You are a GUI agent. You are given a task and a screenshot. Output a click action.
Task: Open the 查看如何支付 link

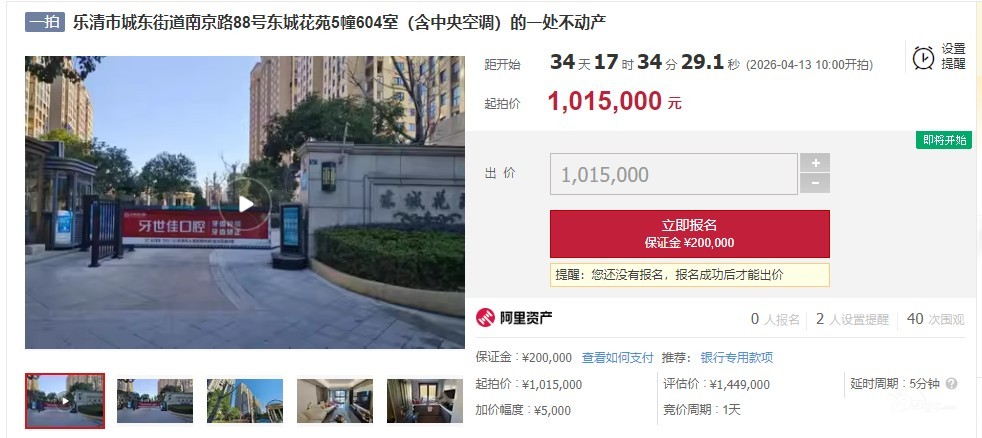pos(618,358)
